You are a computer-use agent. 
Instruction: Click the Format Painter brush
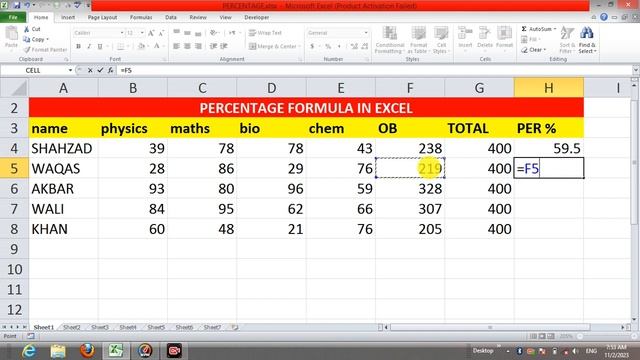(x=27, y=49)
